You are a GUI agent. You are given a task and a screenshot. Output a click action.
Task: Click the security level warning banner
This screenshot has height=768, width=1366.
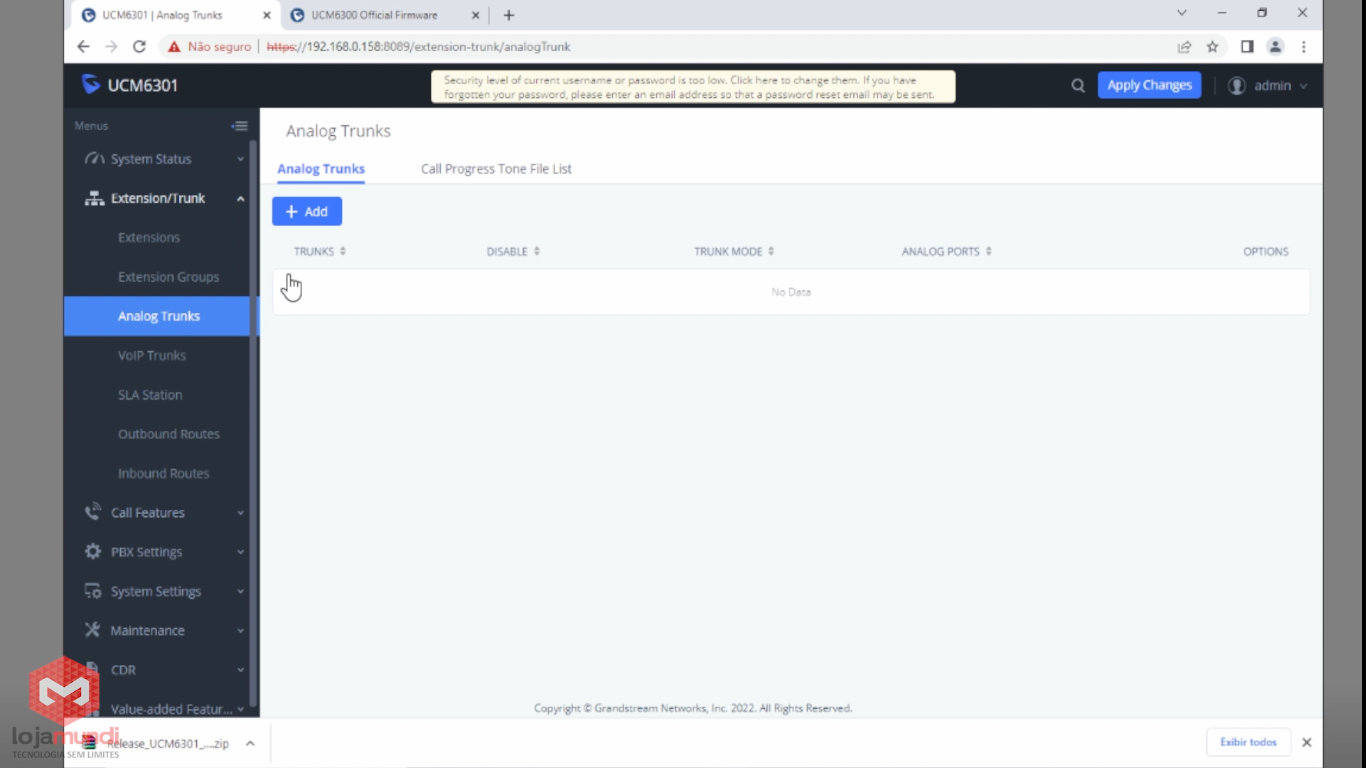[x=692, y=87]
